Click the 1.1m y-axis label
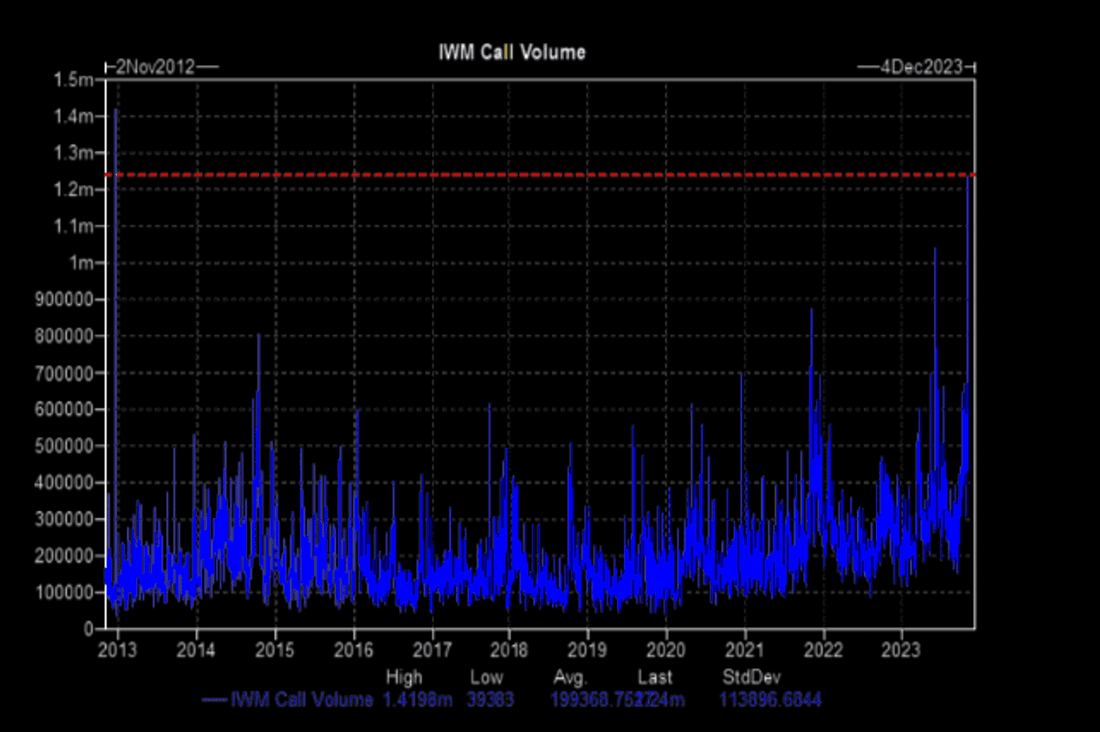This screenshot has width=1100, height=732. (73, 226)
